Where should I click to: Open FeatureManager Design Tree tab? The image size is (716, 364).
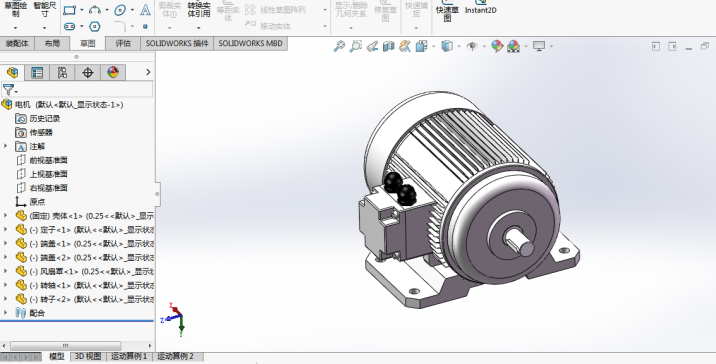12,72
